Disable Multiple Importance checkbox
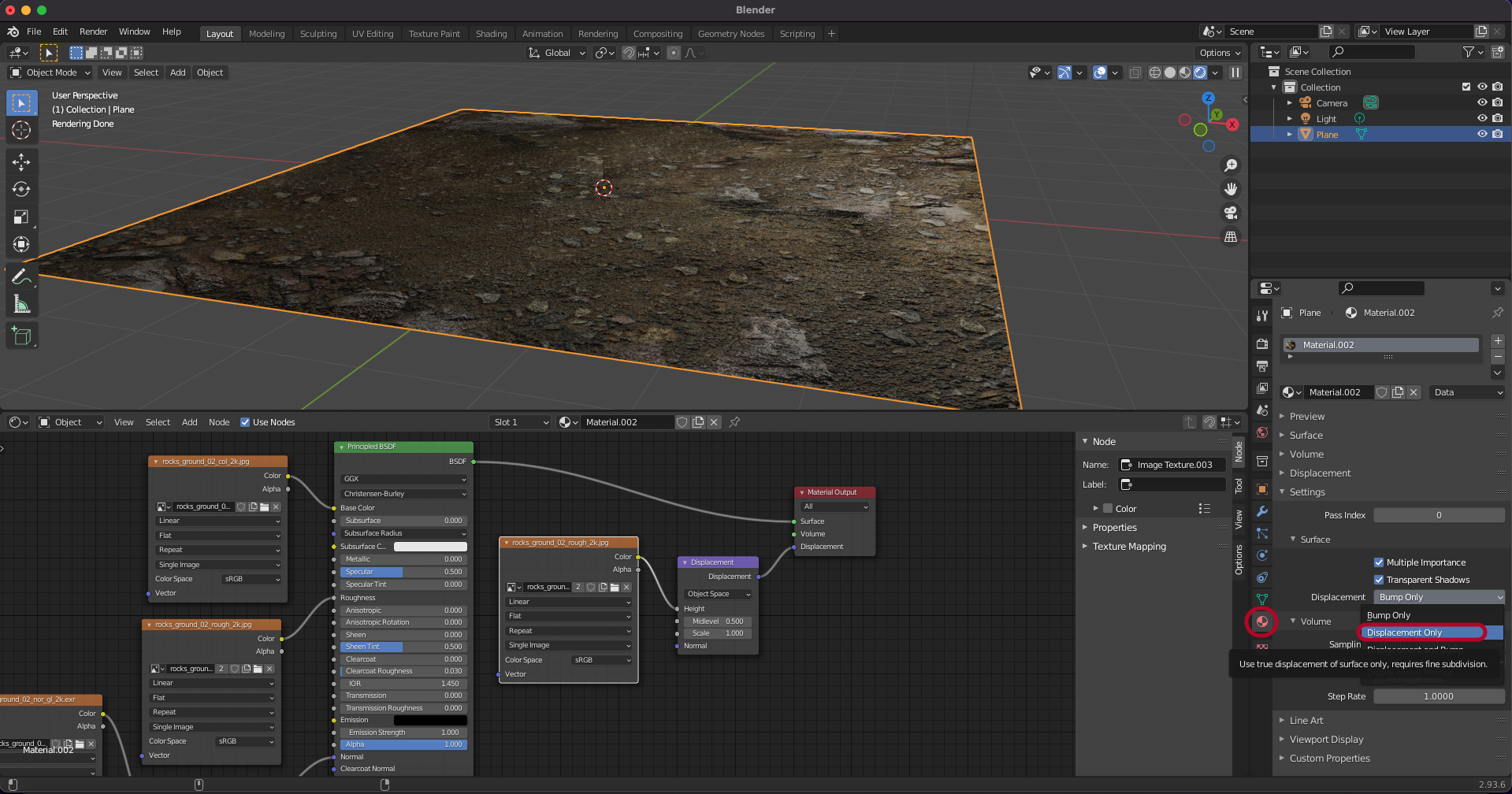The image size is (1512, 794). point(1379,562)
